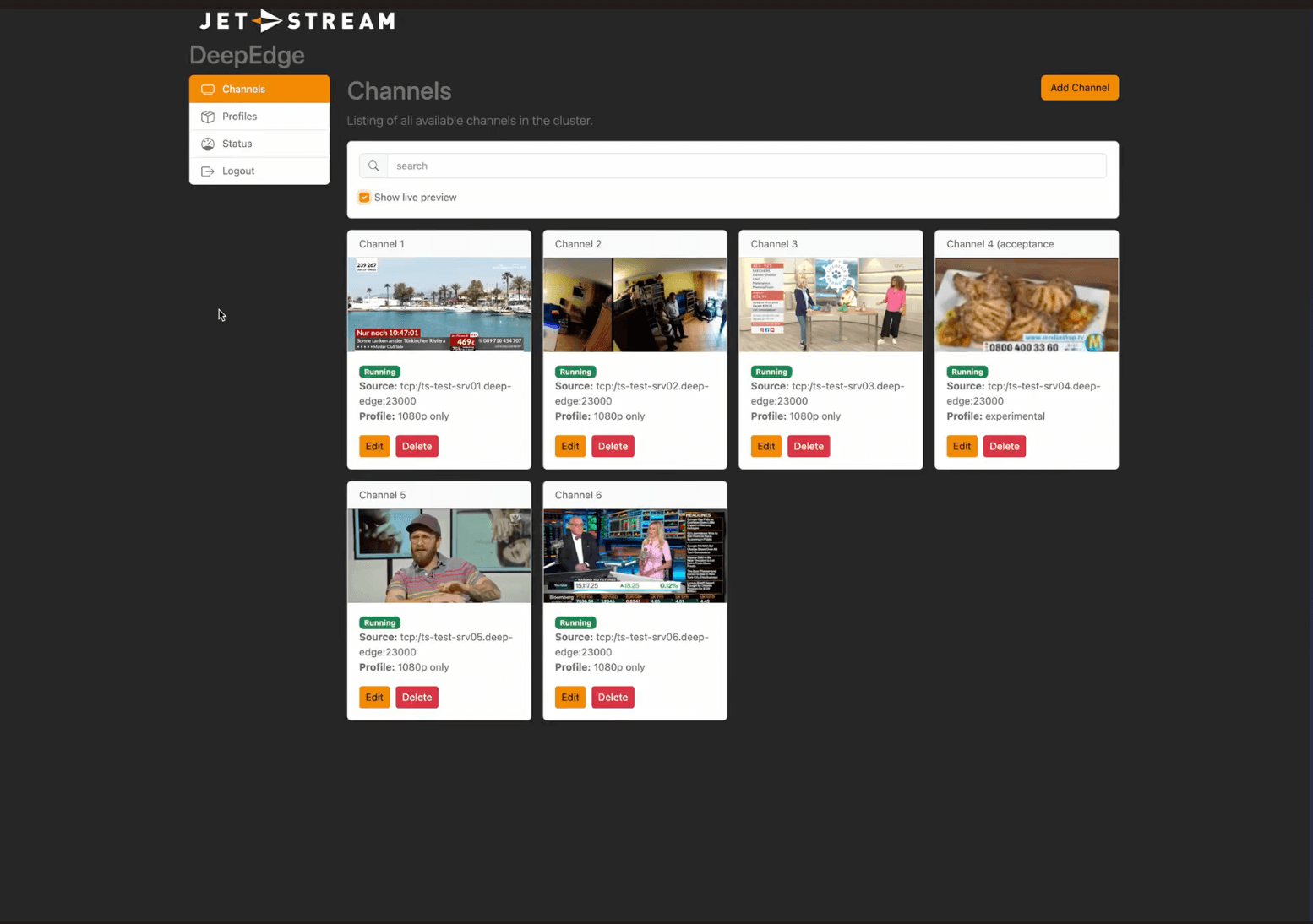Click the JetStream arrow logo

click(267, 20)
